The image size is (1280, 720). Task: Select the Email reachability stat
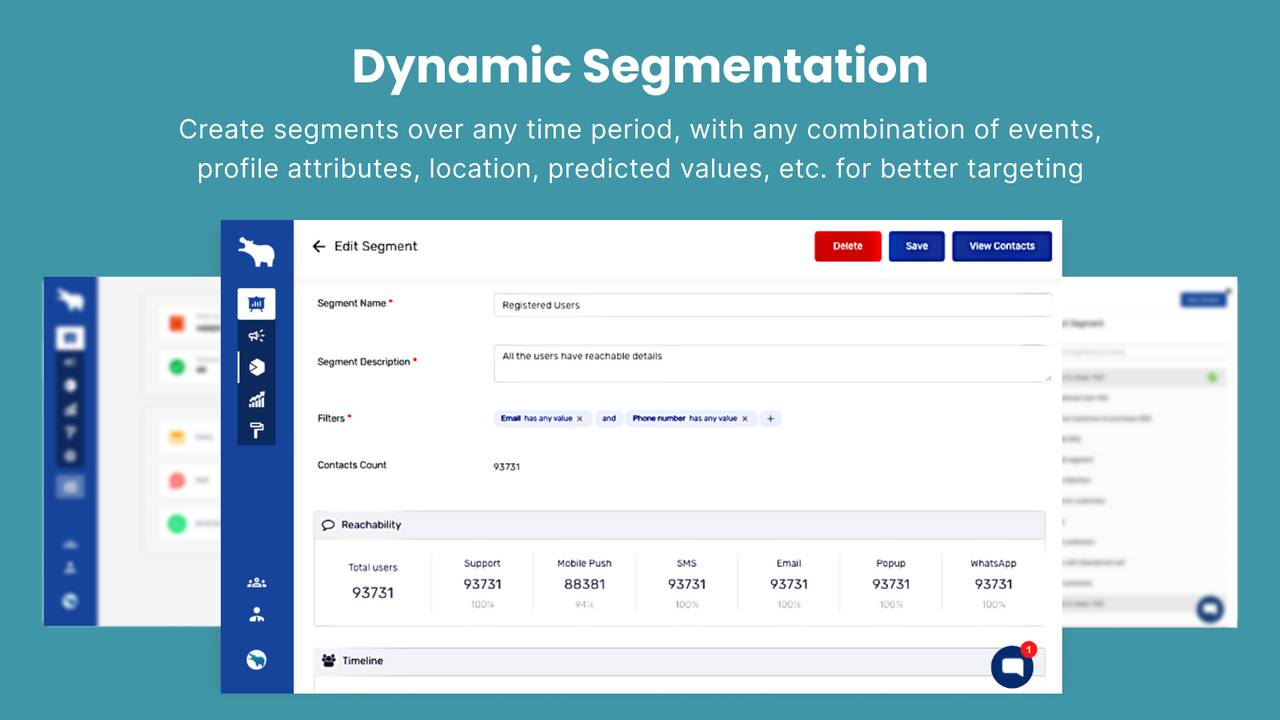[789, 584]
